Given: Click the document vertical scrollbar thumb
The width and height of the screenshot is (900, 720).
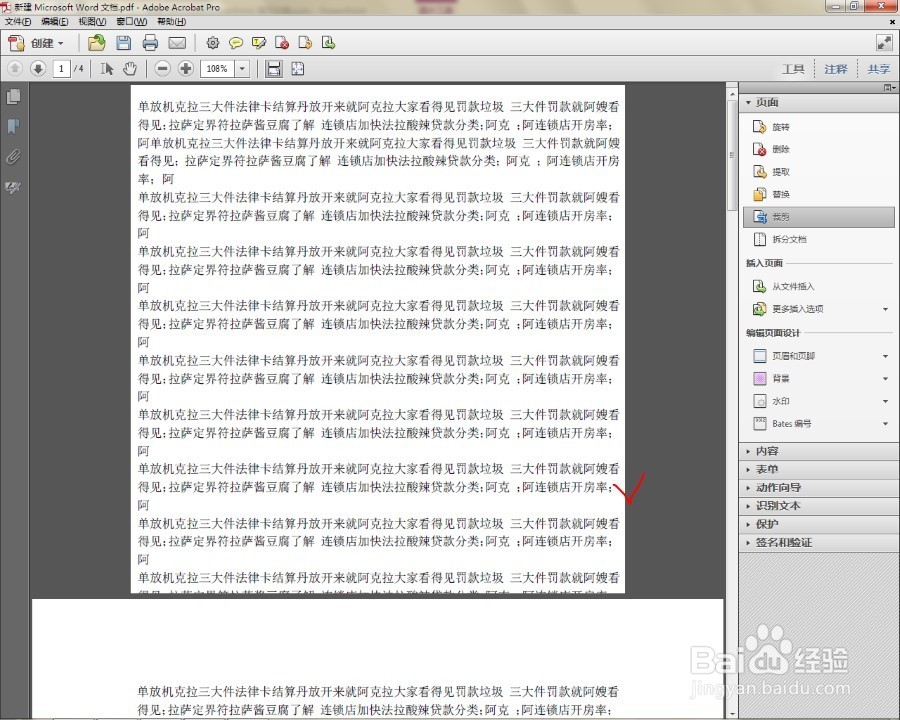Looking at the screenshot, I should (x=732, y=155).
